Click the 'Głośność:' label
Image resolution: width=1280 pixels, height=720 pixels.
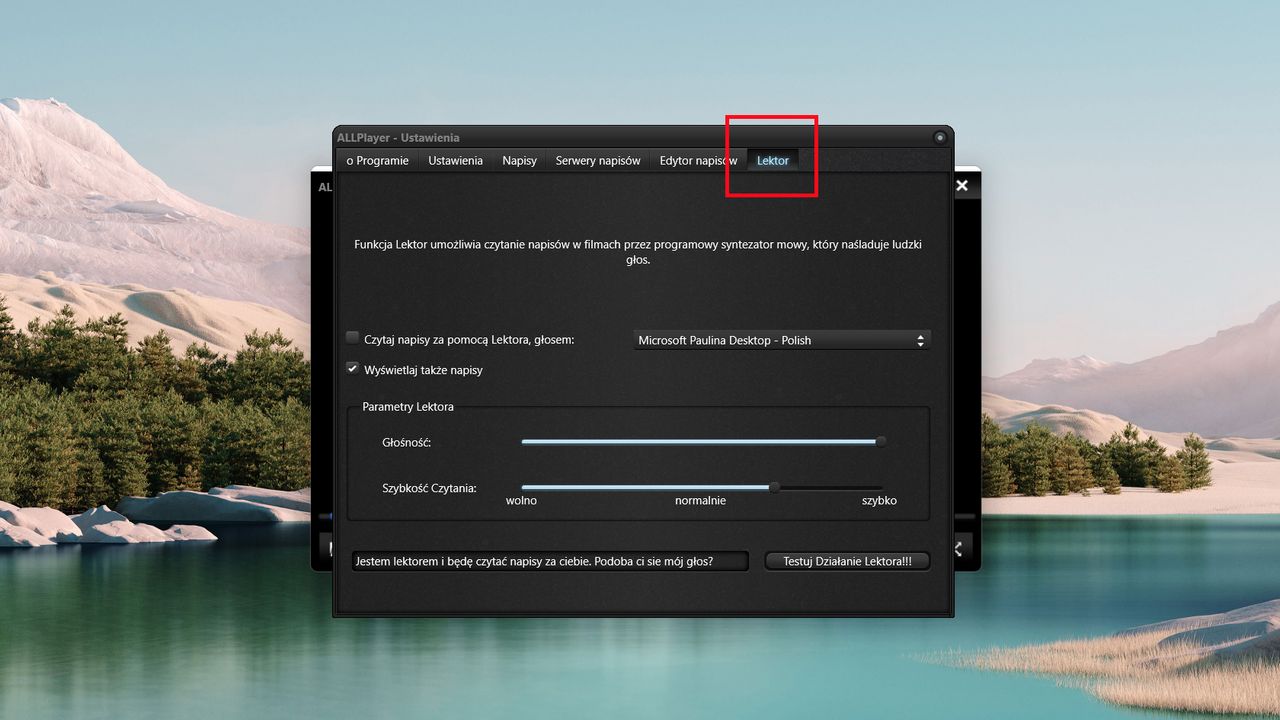pyautogui.click(x=406, y=442)
